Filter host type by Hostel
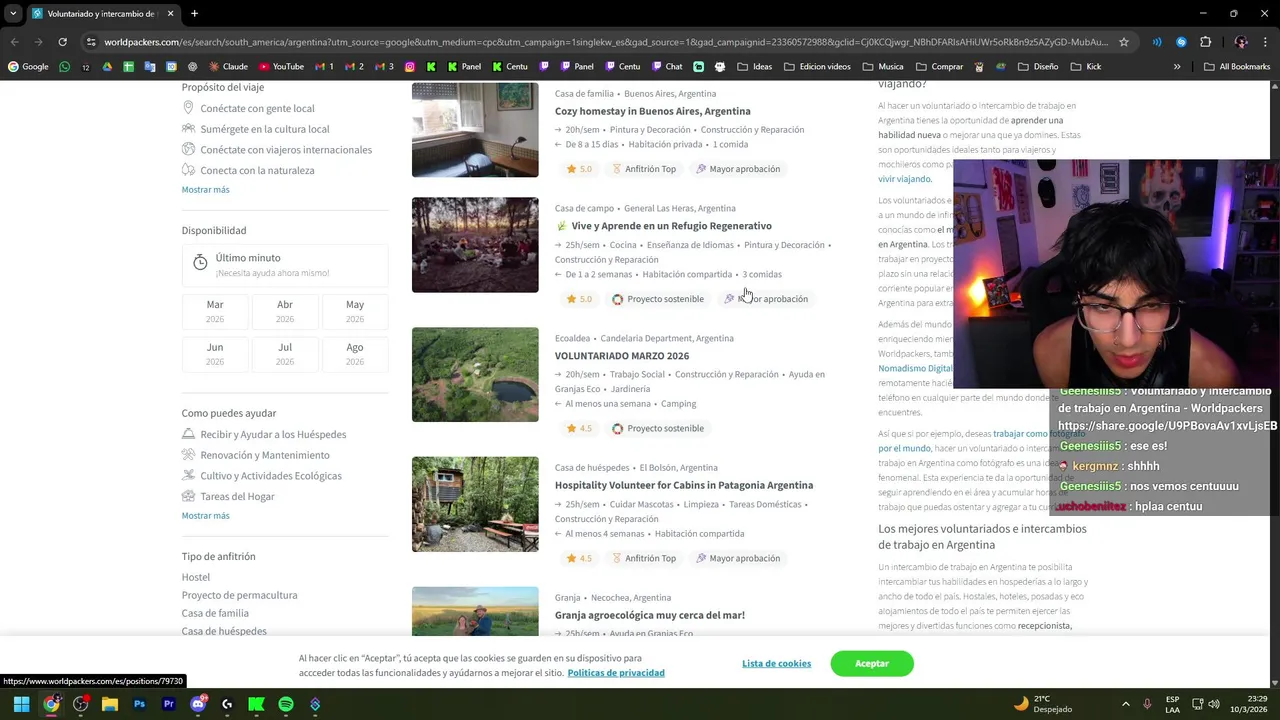 pos(196,577)
